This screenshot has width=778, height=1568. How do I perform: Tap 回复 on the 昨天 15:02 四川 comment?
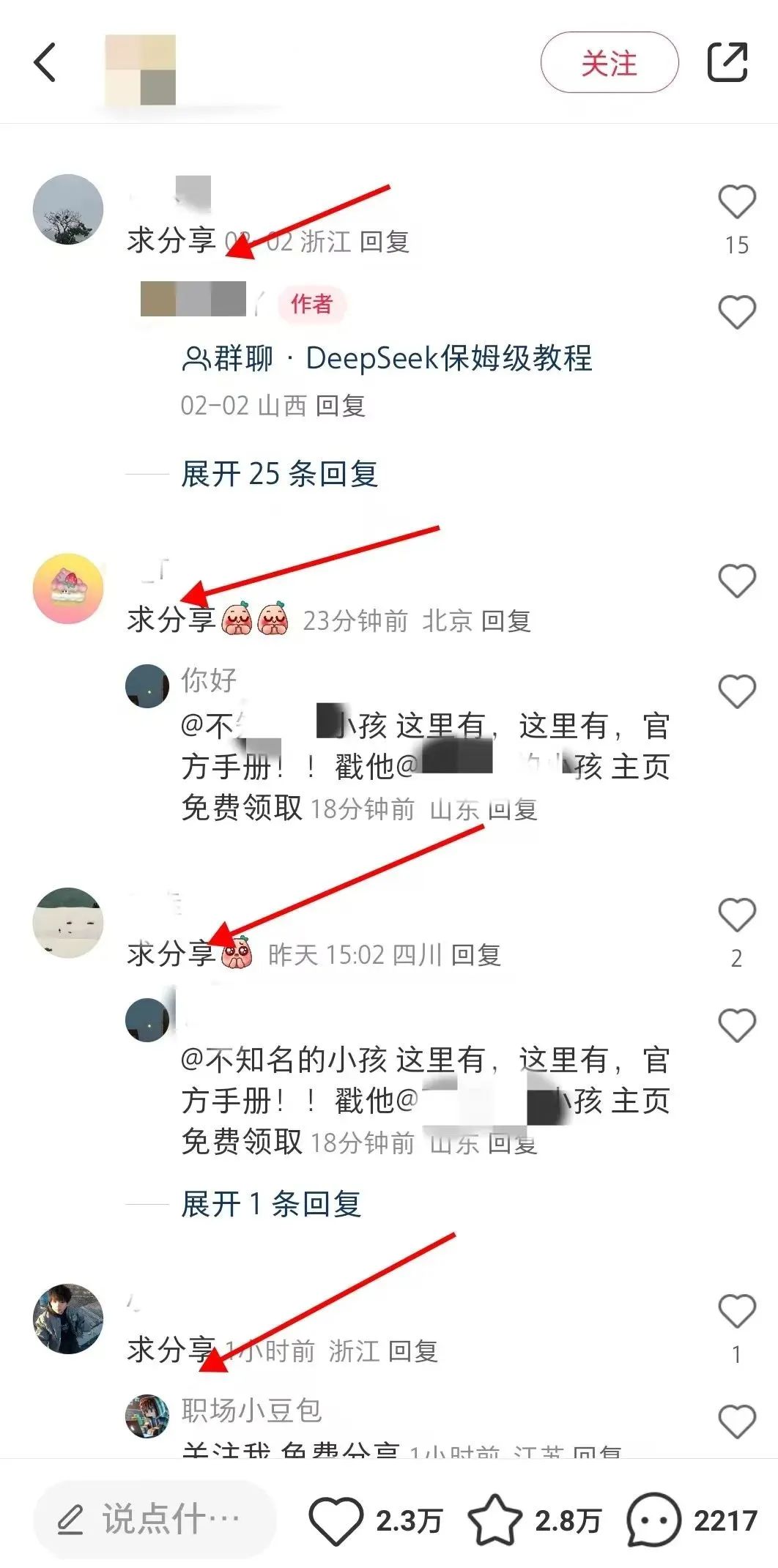(x=476, y=955)
